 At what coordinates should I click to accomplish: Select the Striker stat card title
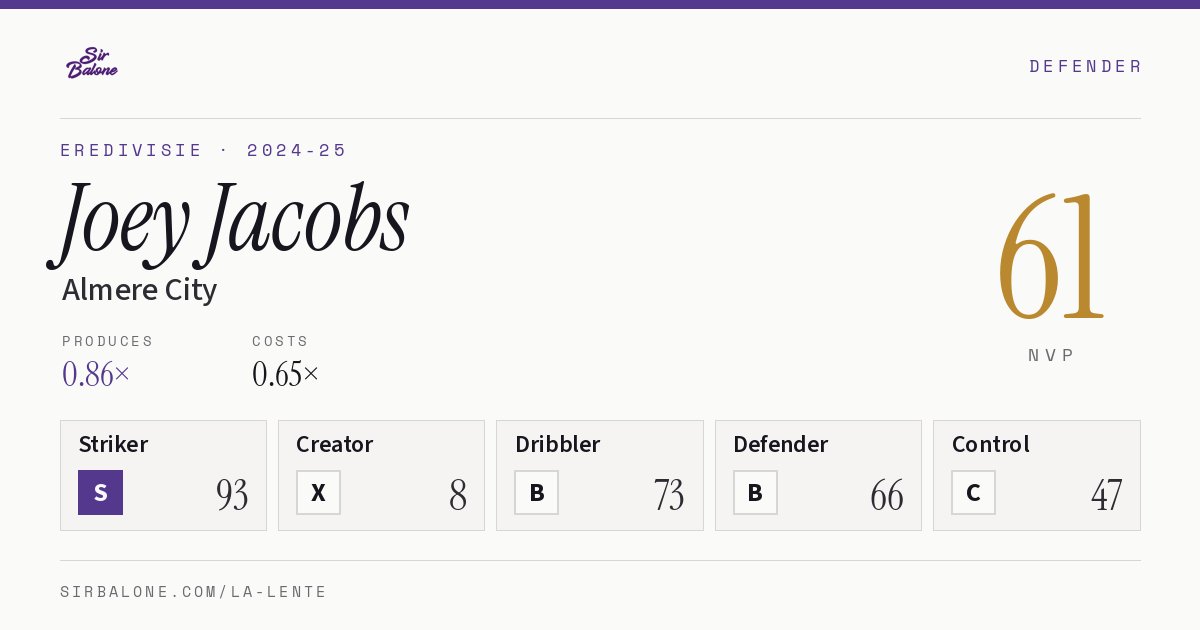coord(113,444)
